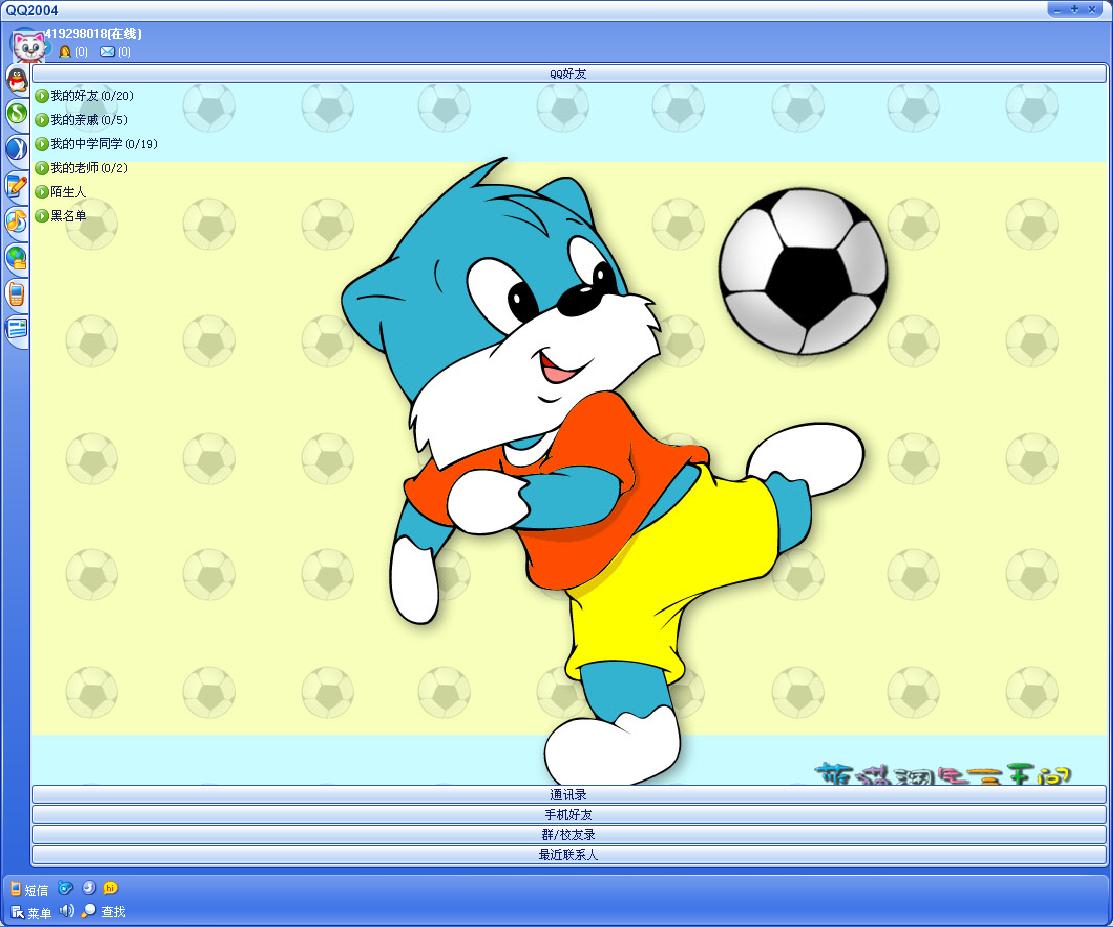This screenshot has width=1113, height=927.
Task: Open the bell system messages icon
Action: 65,52
